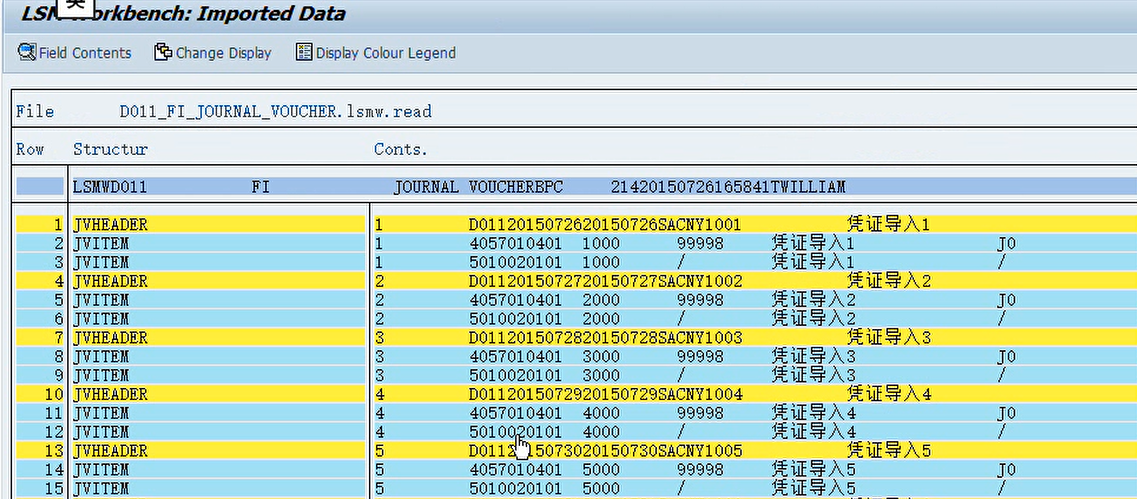Image resolution: width=1137 pixels, height=499 pixels.
Task: Click contents D0112015072720150727SACNY1002
Action: tap(605, 281)
